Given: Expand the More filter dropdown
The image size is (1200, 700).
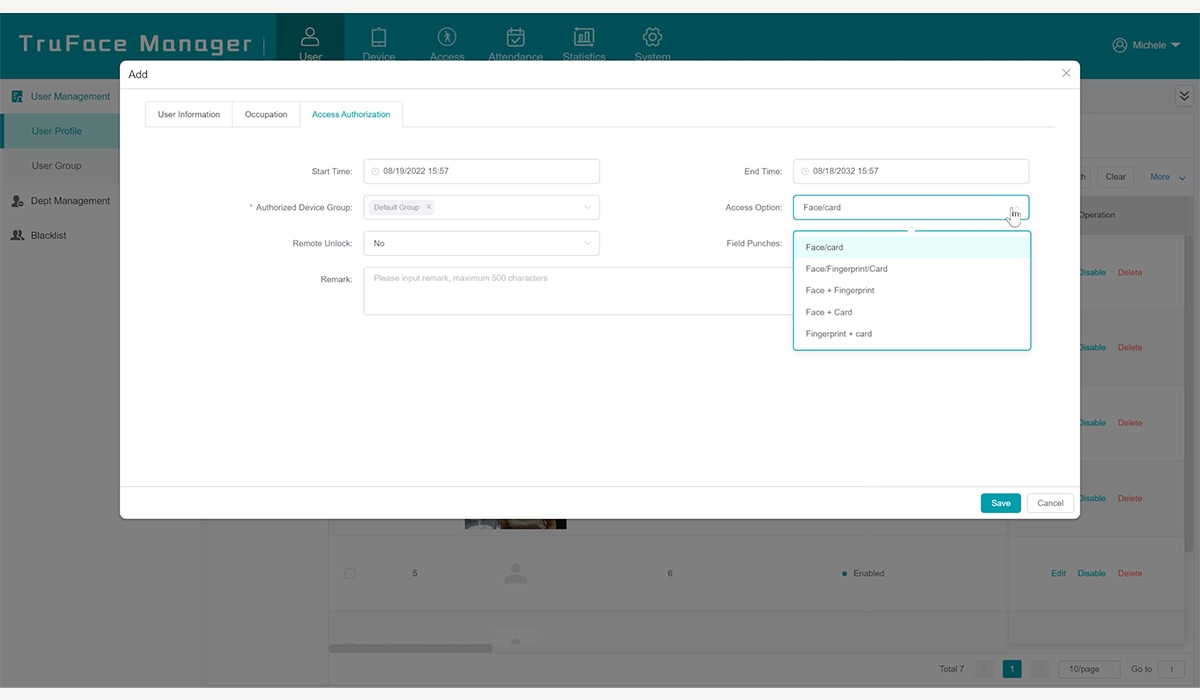Looking at the screenshot, I should (1164, 176).
